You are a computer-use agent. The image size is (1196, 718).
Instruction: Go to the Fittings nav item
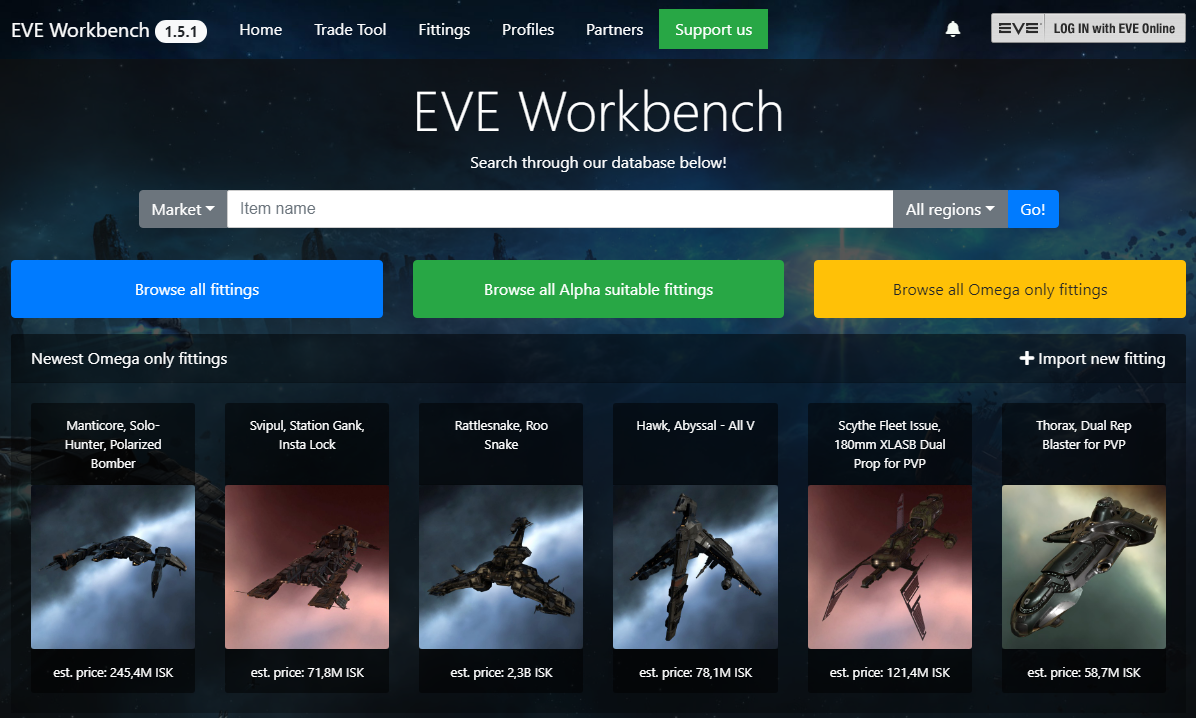pyautogui.click(x=444, y=30)
